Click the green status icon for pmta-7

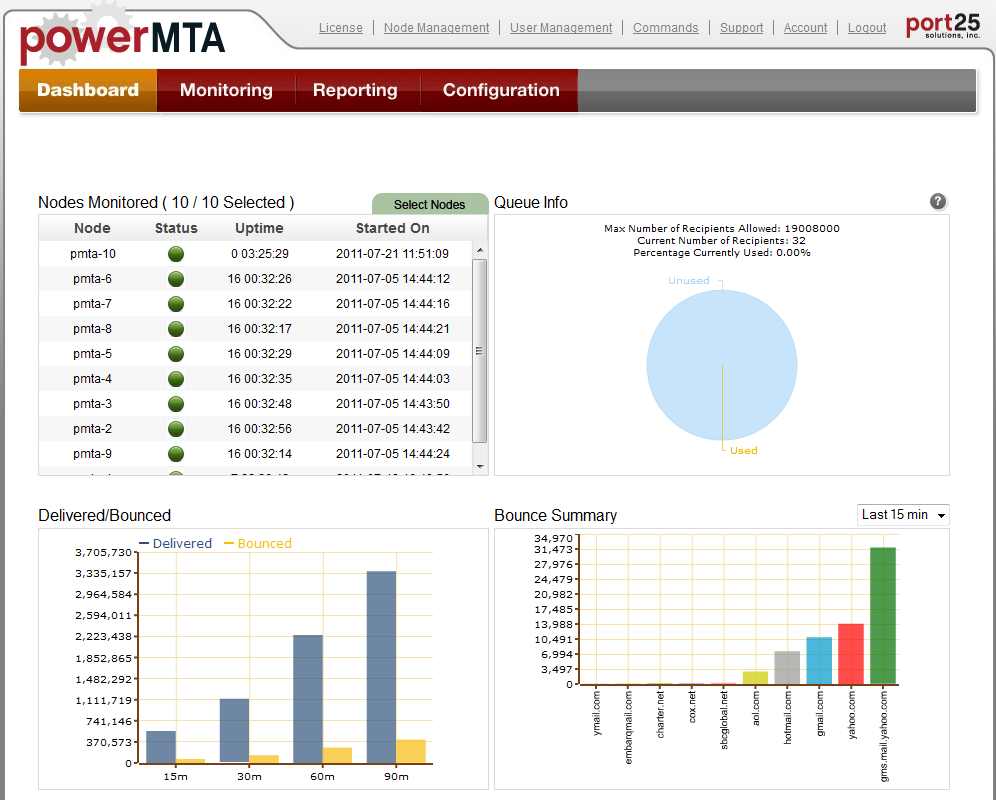[x=176, y=304]
